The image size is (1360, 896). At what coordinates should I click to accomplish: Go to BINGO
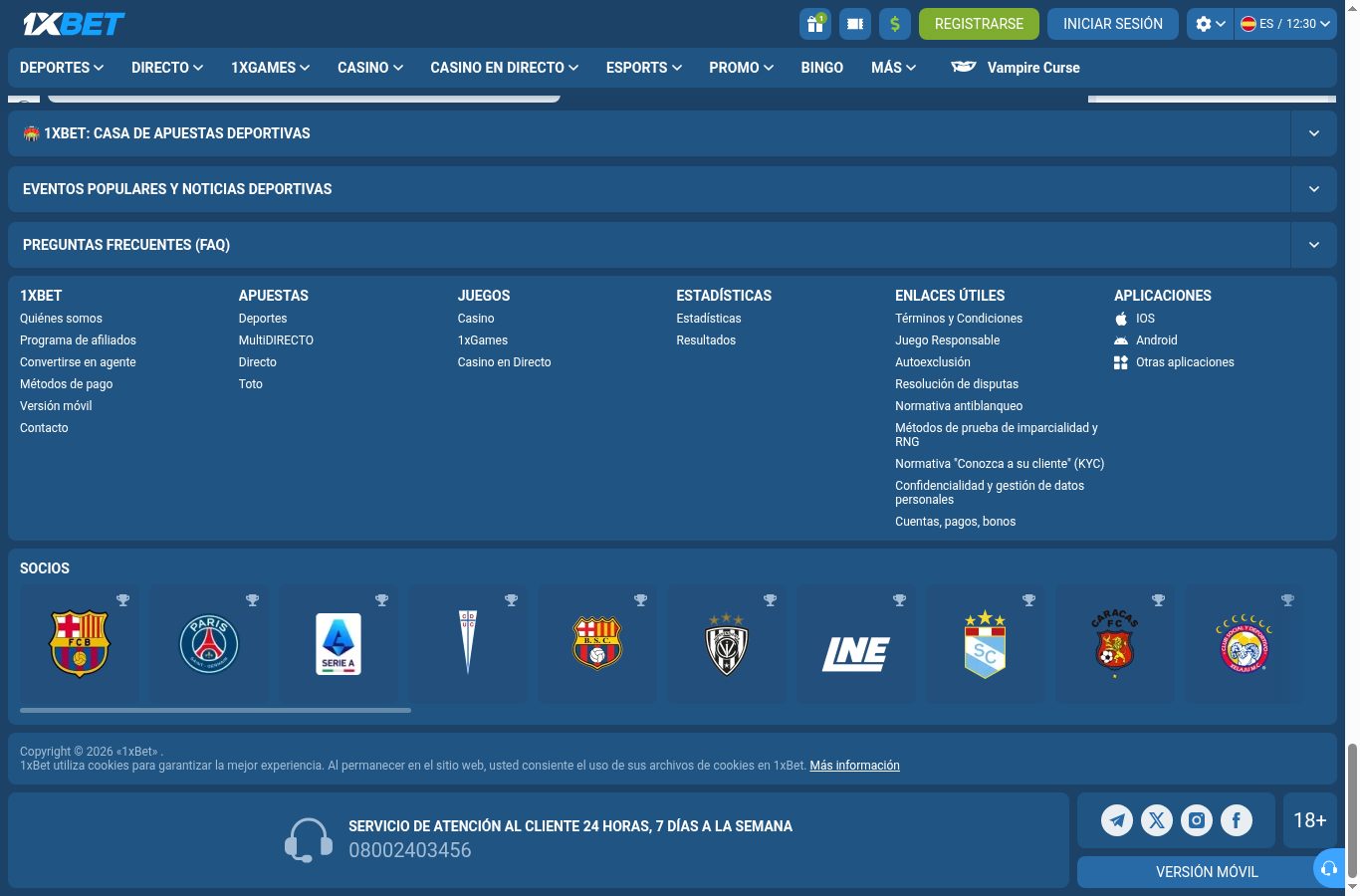coord(822,68)
